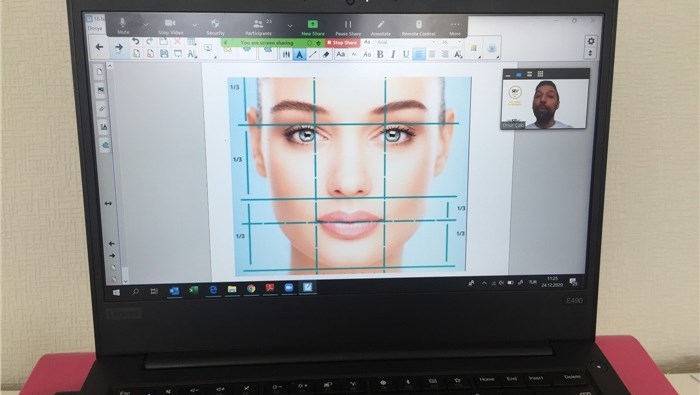Select the eraser tool in whiteboard toolbar
The width and height of the screenshot is (700, 395).
point(326,54)
